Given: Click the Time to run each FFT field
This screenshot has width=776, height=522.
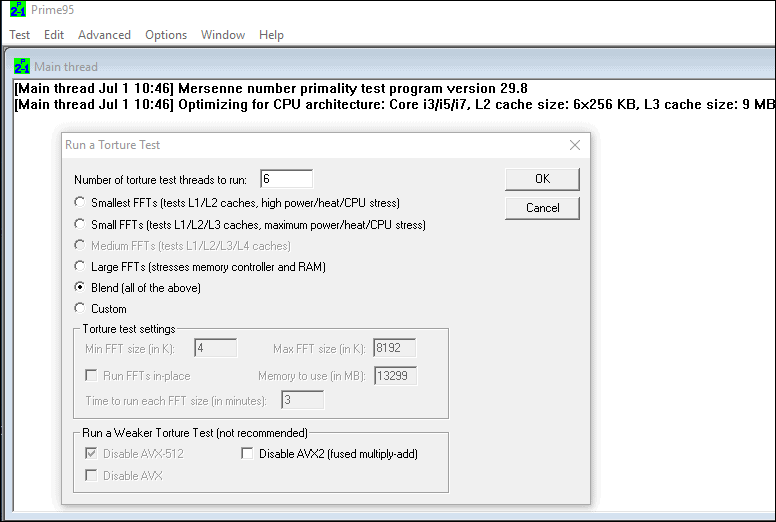Looking at the screenshot, I should coord(302,400).
